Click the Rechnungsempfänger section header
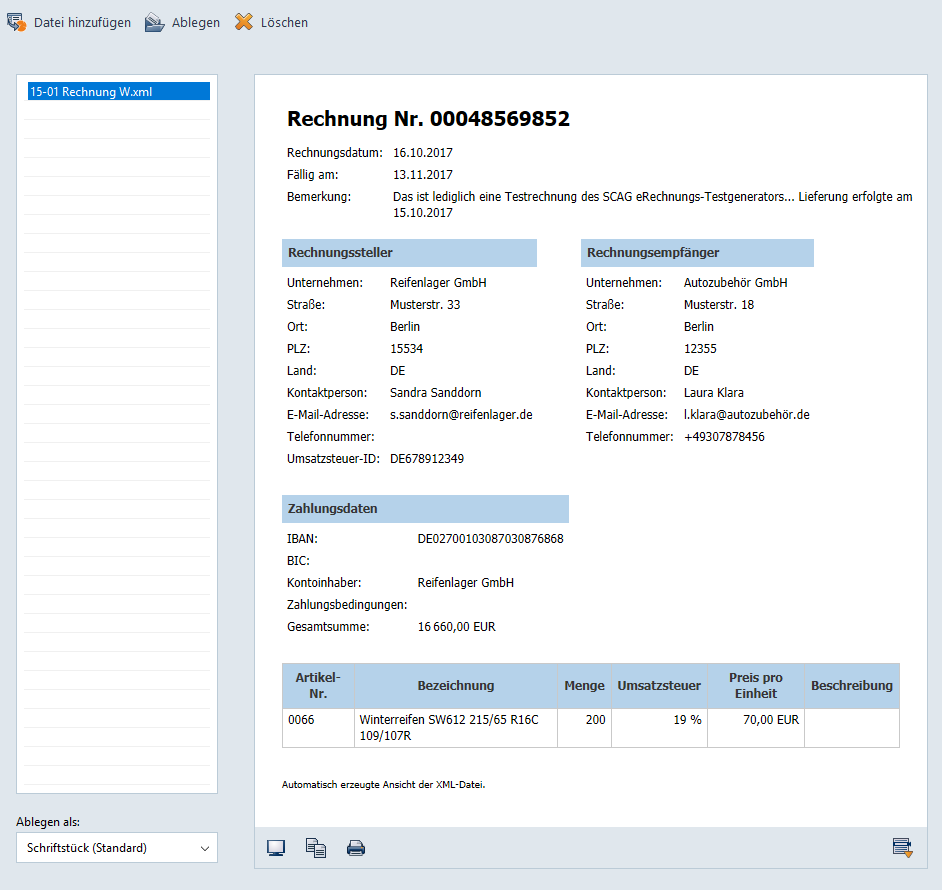Image resolution: width=942 pixels, height=890 pixels. click(x=697, y=253)
